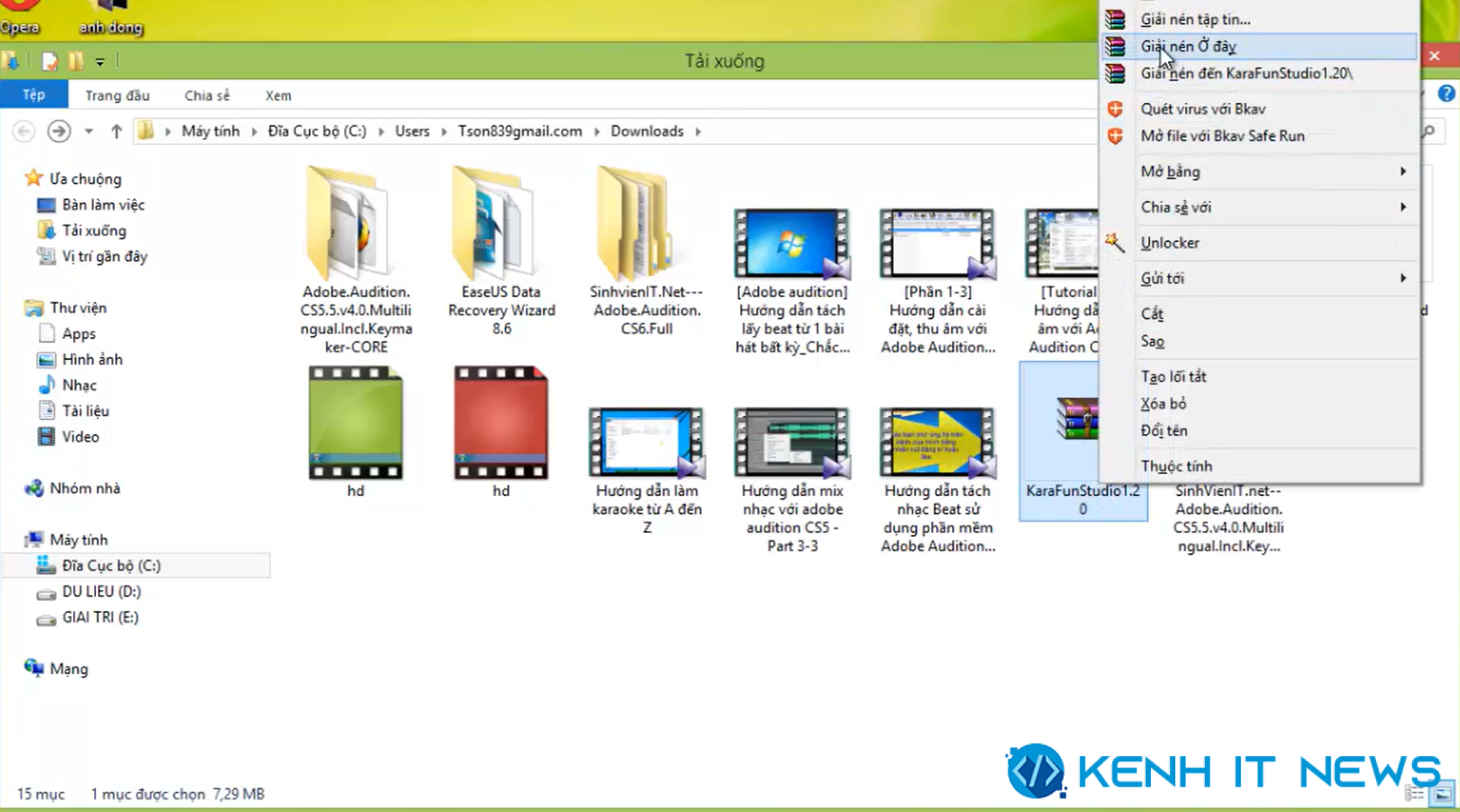Select Adobe.Audition.CS5.5 Keymaker-CORE folder
Screen dimensions: 1460x812
(356, 259)
